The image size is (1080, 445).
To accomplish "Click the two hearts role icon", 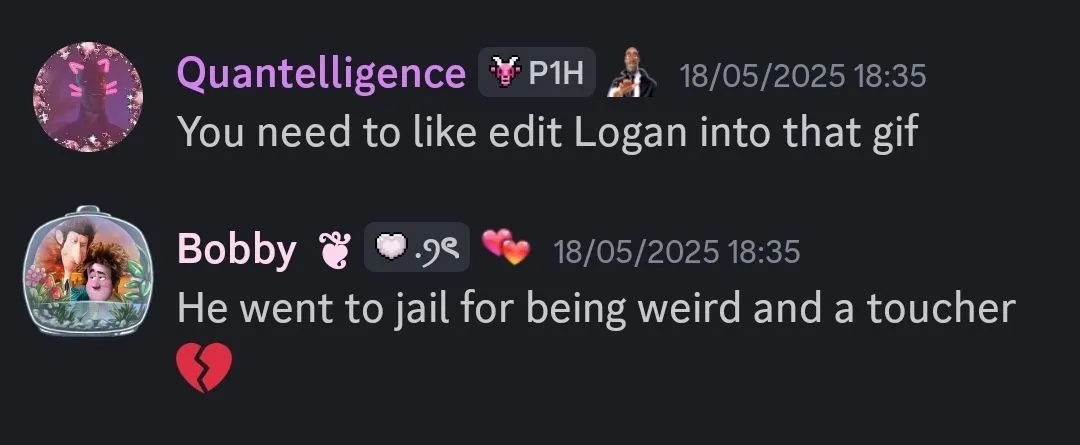I will [x=506, y=247].
